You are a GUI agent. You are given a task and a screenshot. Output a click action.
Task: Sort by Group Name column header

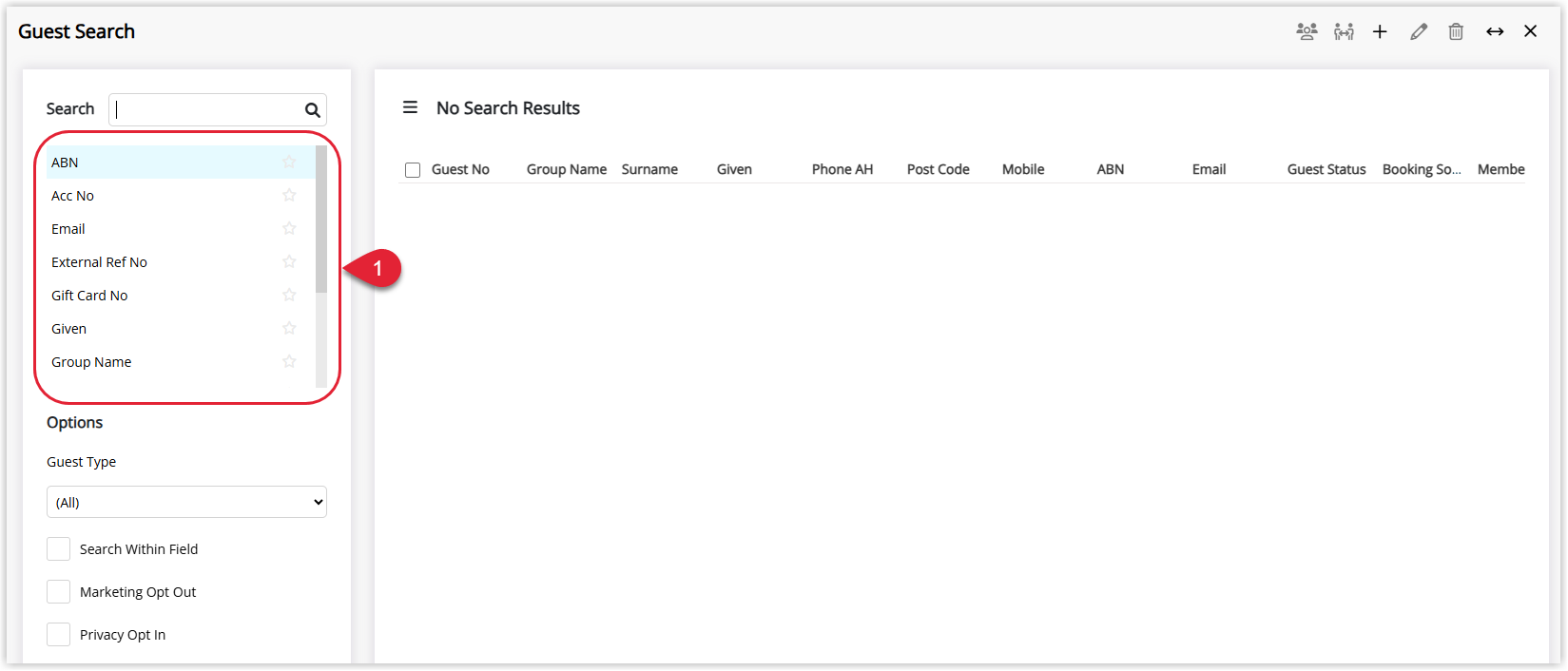click(x=567, y=169)
